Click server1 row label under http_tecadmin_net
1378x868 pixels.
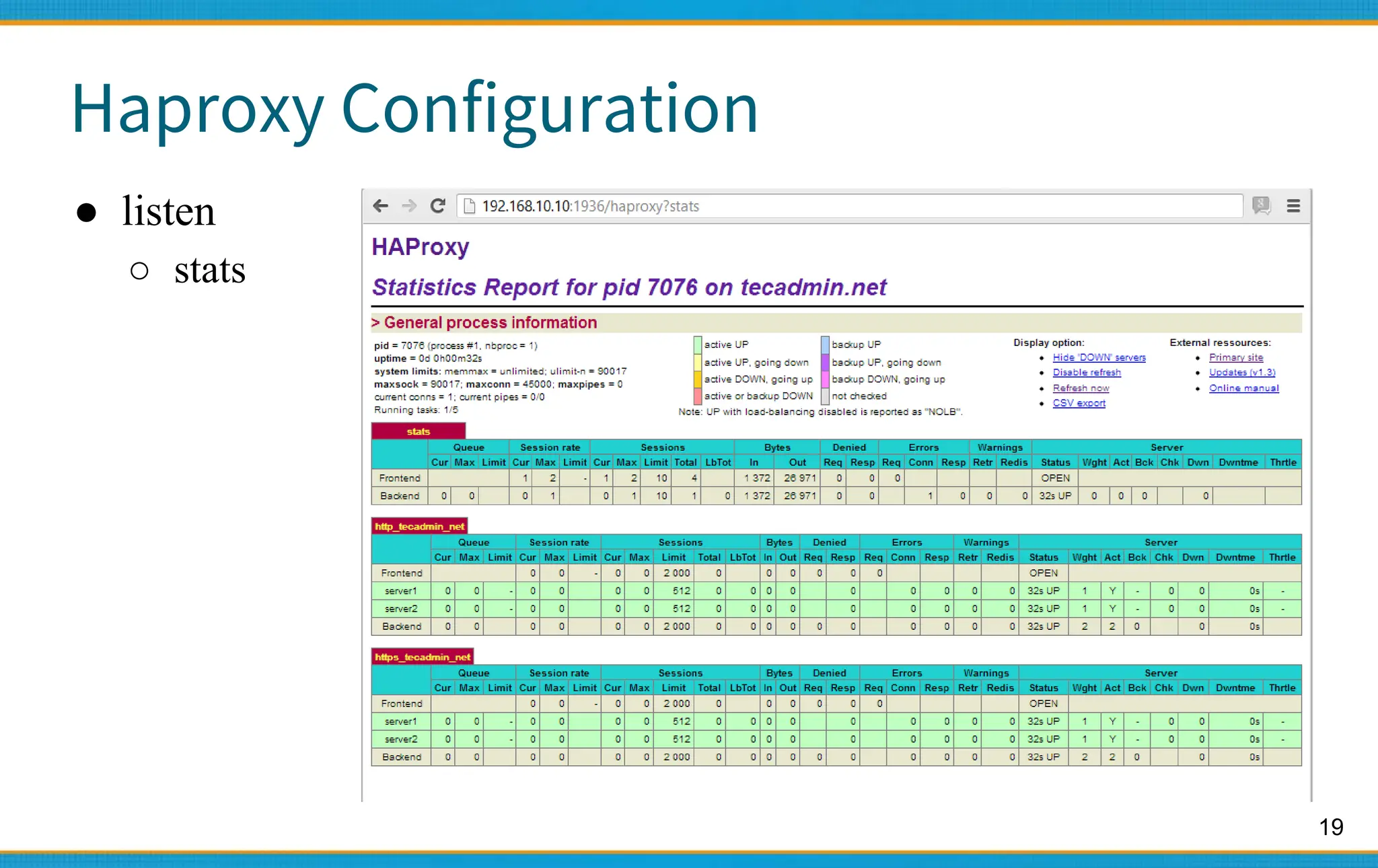point(401,591)
